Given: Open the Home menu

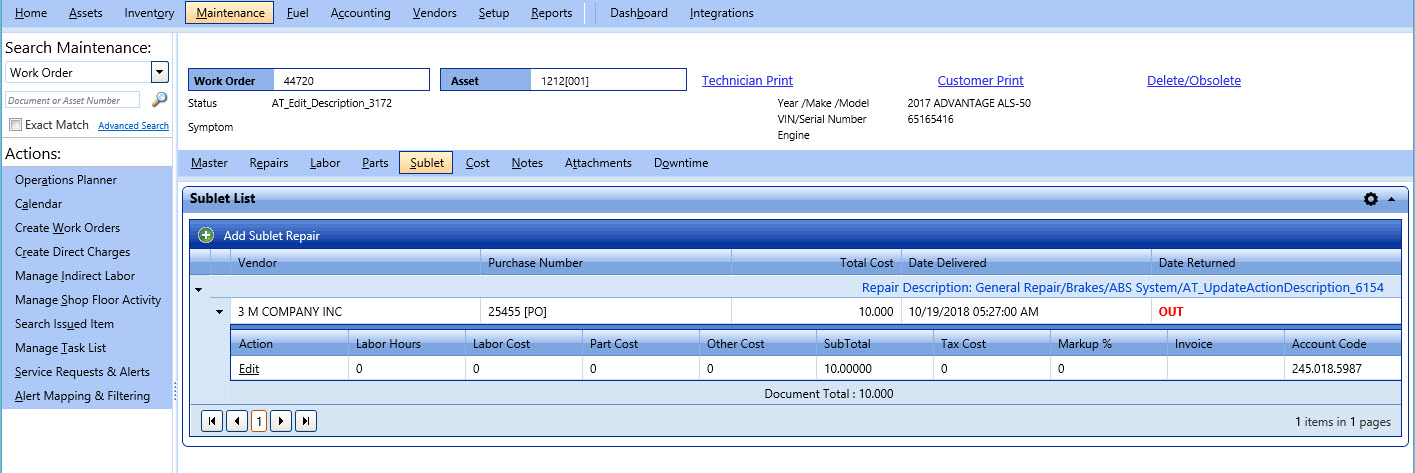Looking at the screenshot, I should [31, 13].
